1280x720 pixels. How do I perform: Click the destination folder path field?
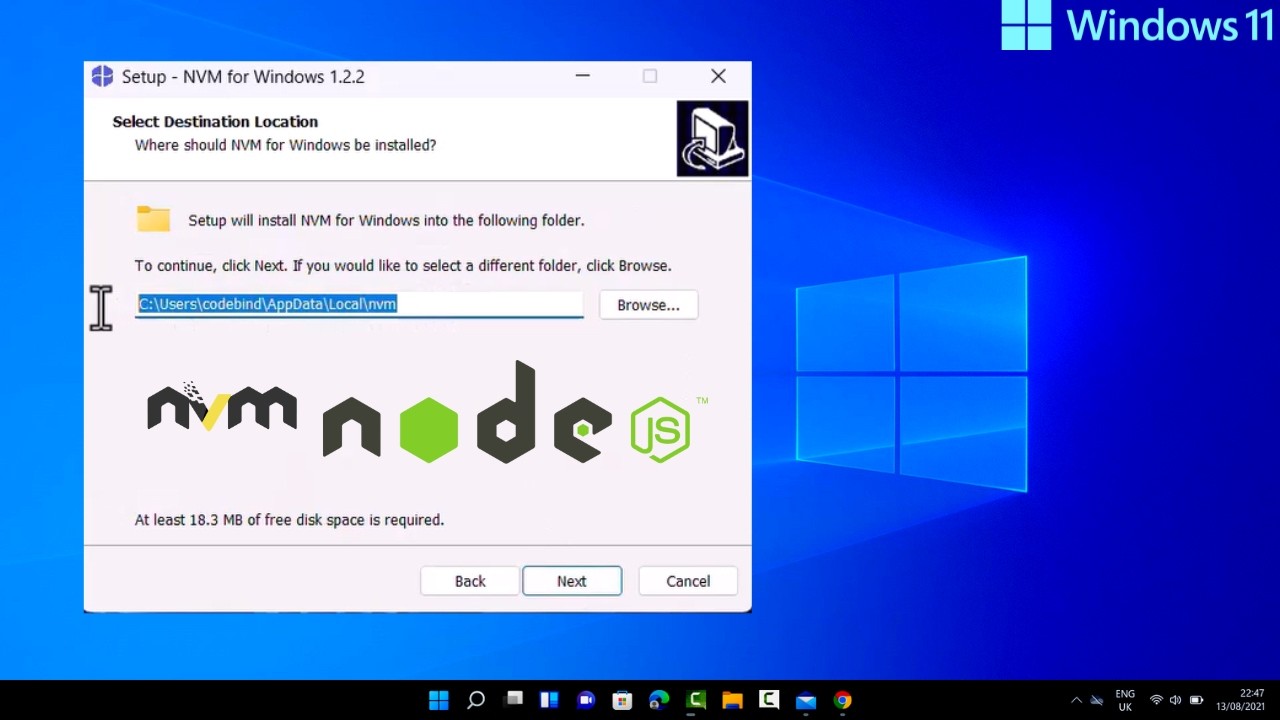(359, 304)
